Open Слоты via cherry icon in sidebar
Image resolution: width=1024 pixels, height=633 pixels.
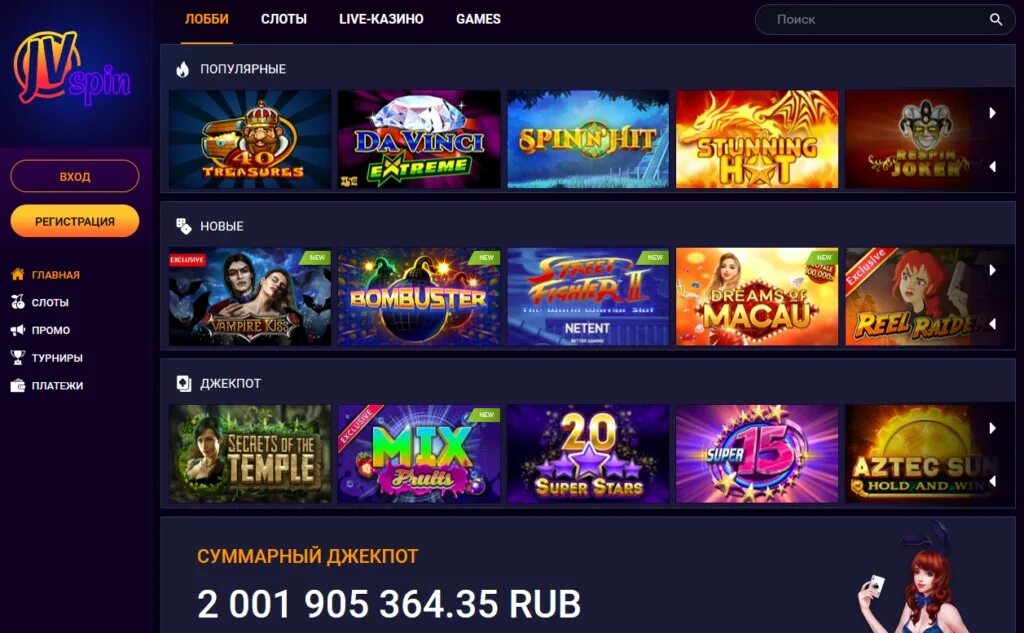pyautogui.click(x=18, y=302)
